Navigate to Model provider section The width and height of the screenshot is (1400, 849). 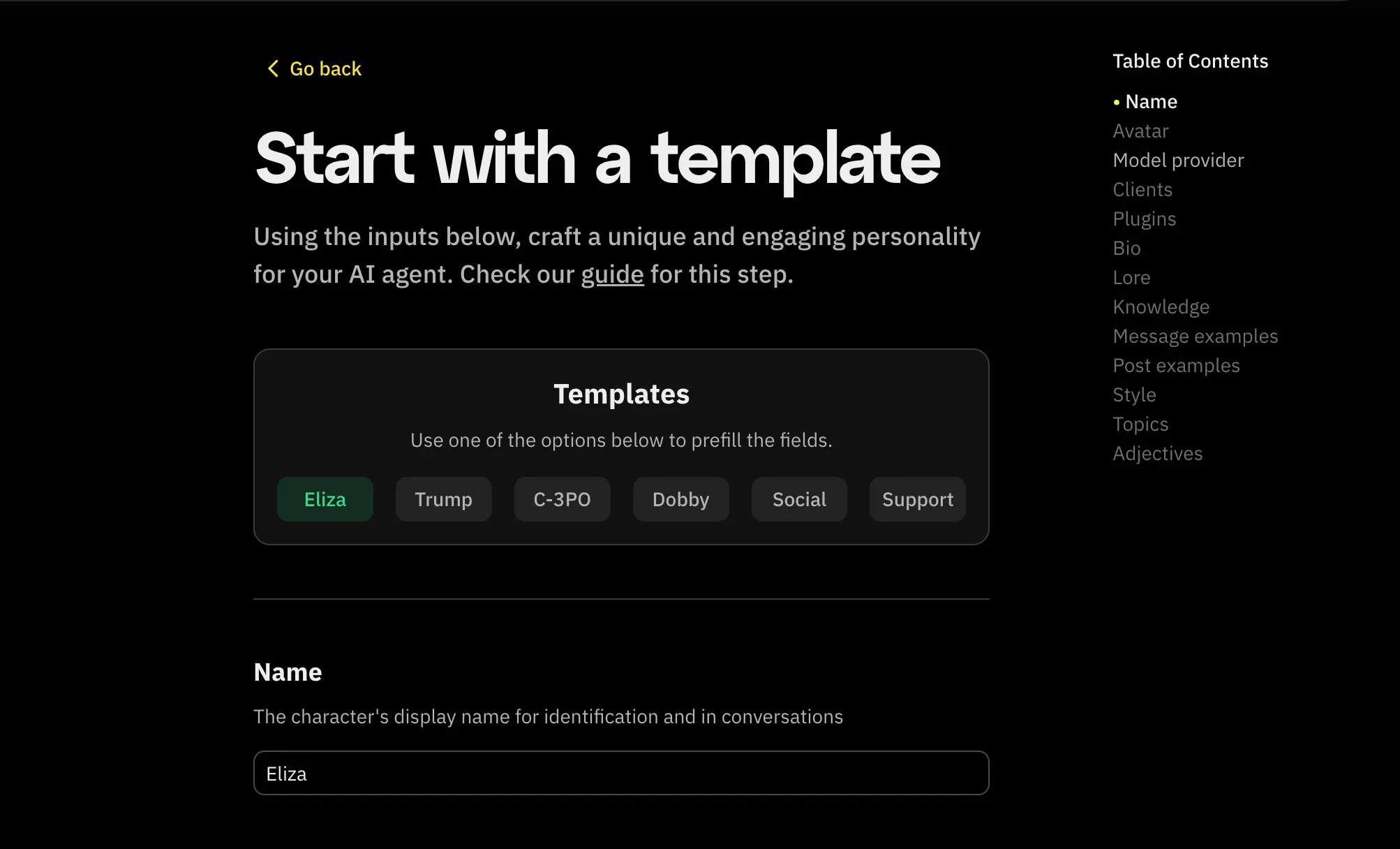1178,161
